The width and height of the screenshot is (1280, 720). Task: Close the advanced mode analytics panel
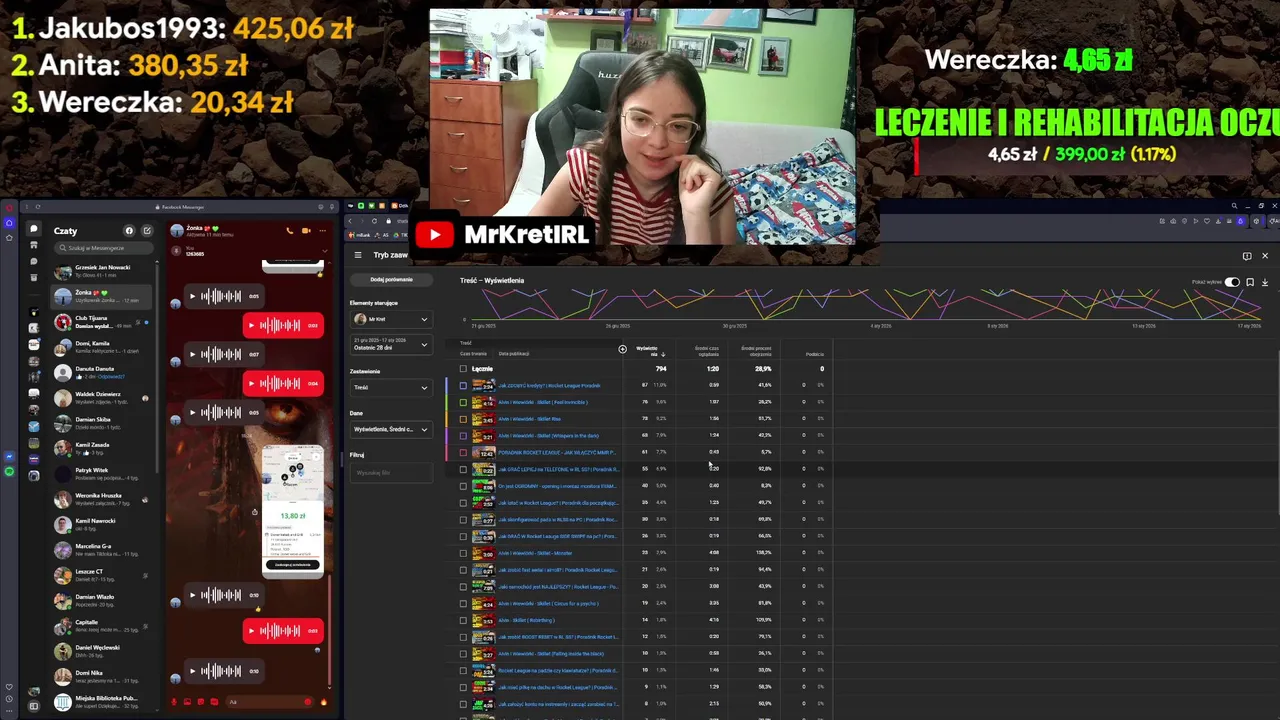point(1265,256)
